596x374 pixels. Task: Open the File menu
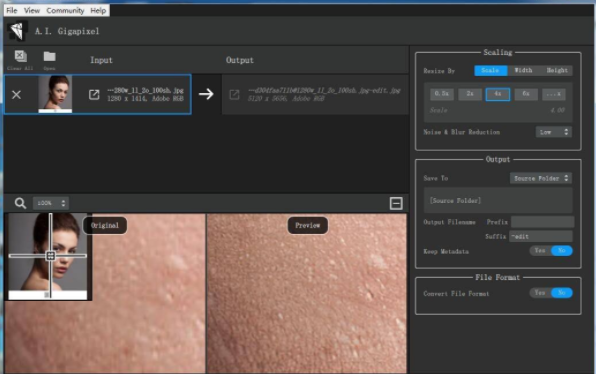(12, 11)
